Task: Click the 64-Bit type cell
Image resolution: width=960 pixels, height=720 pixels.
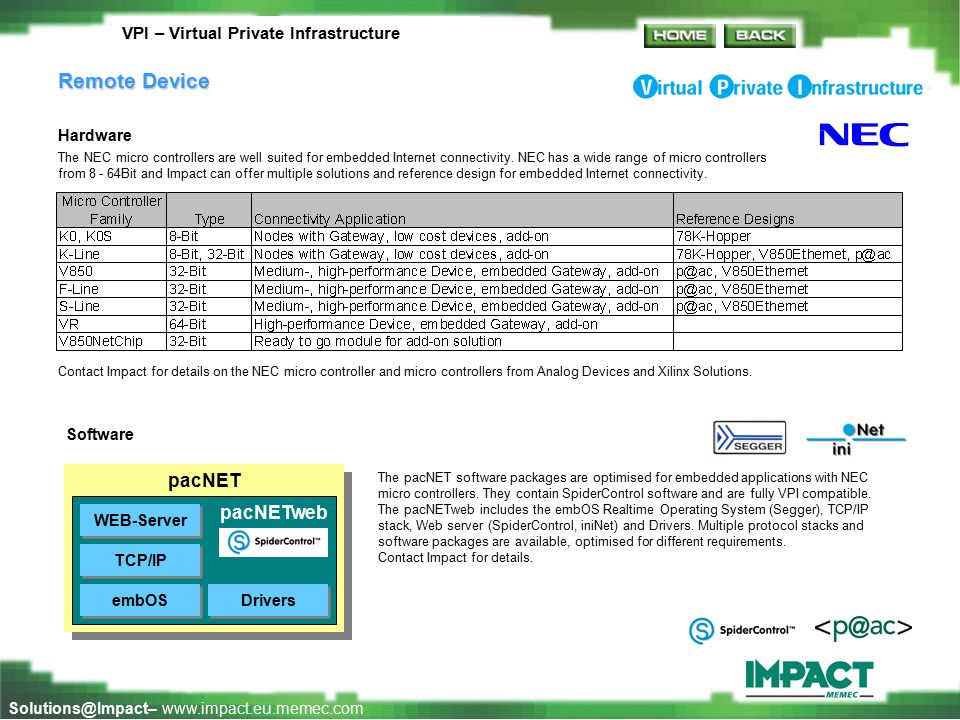Action: pyautogui.click(x=209, y=324)
